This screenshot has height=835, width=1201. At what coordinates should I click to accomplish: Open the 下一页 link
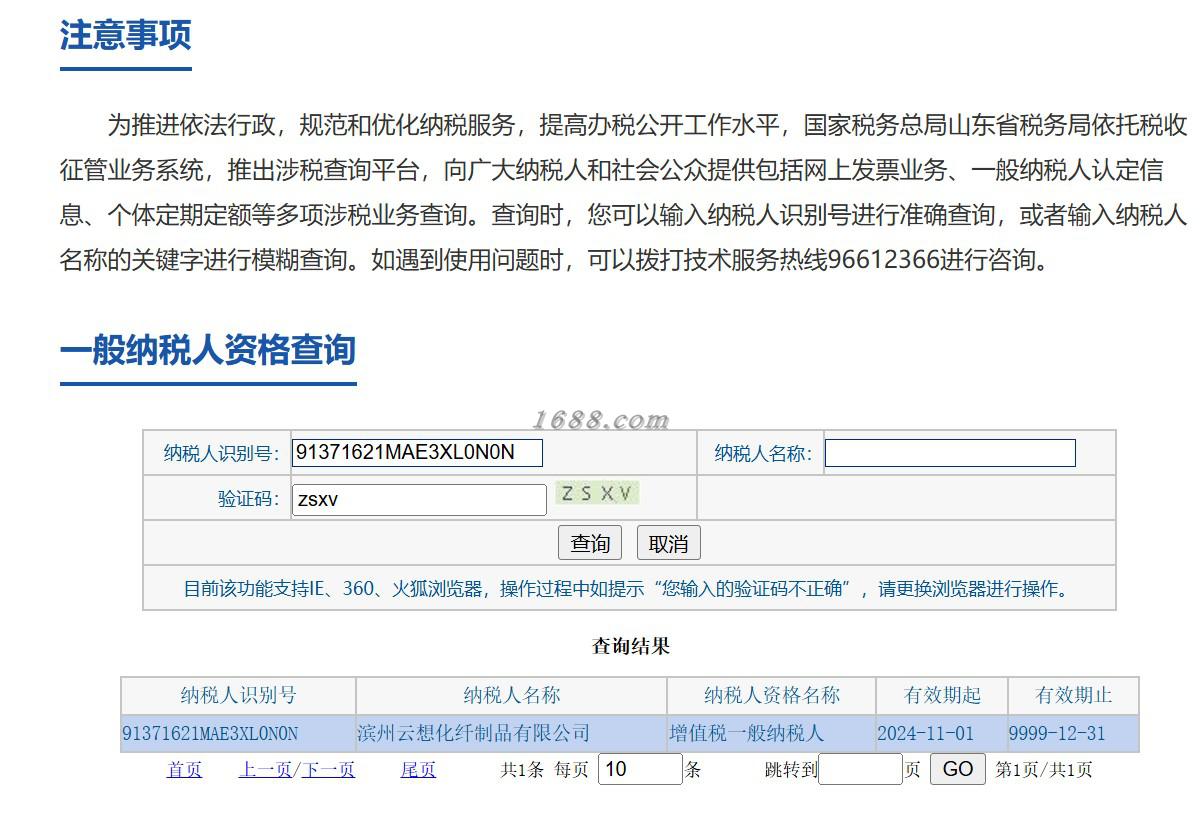coord(328,770)
